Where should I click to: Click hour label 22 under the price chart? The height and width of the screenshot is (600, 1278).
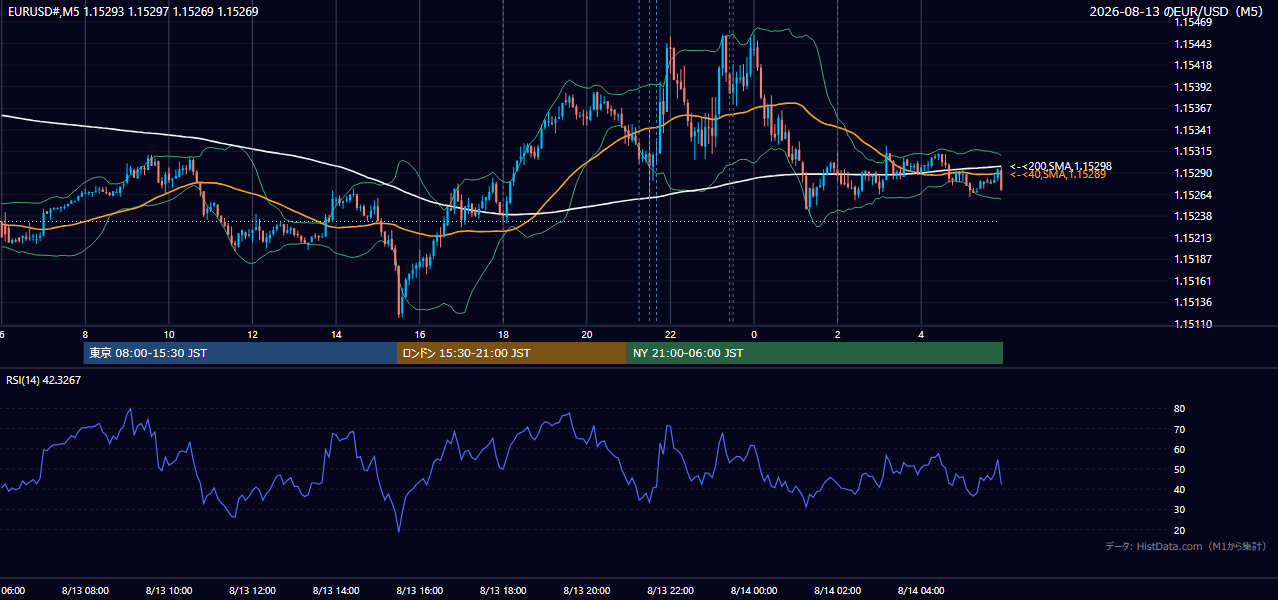pyautogui.click(x=670, y=334)
